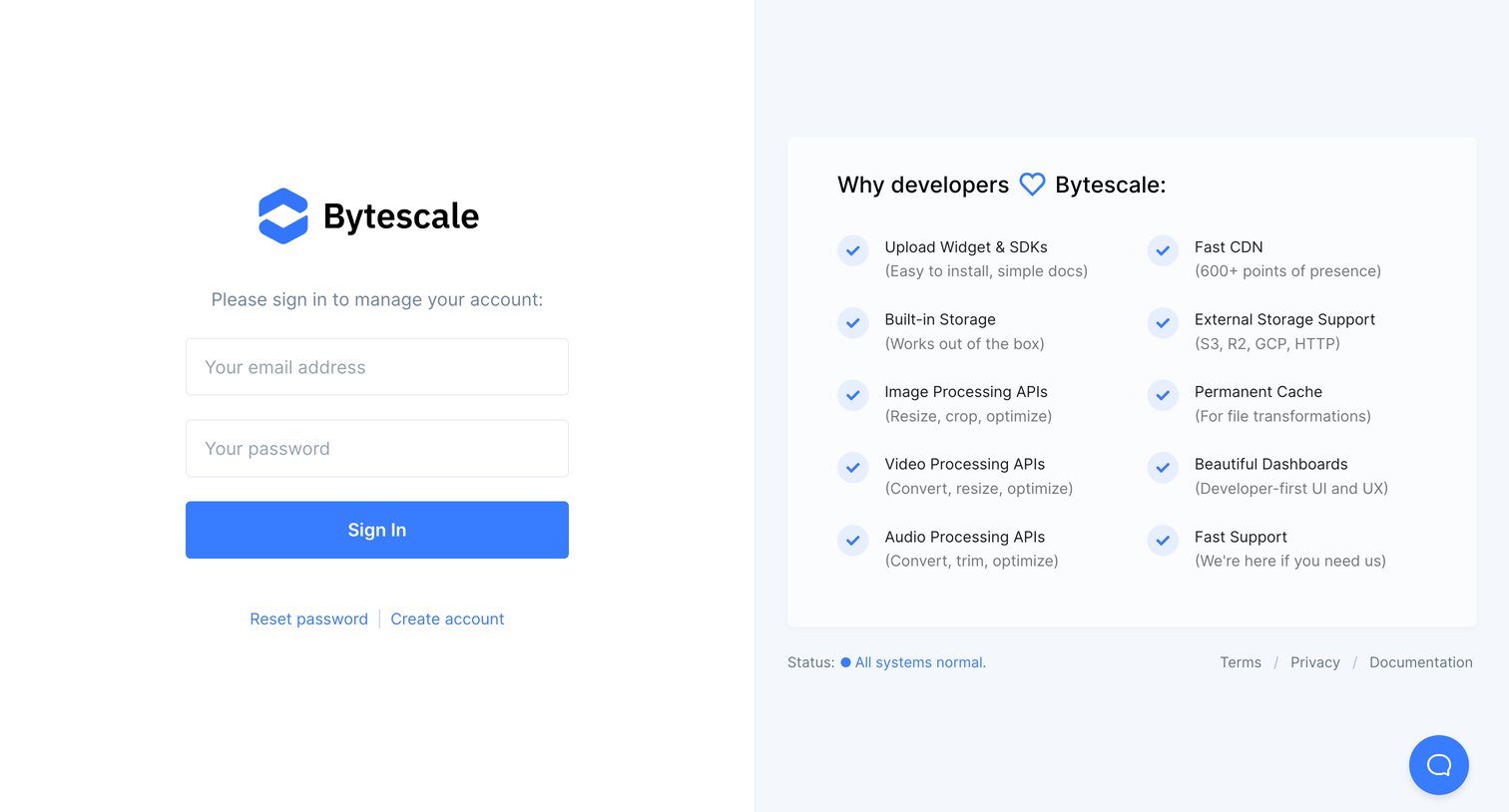Click '(600+ points of presence)' text
This screenshot has width=1509, height=812.
pos(1288,271)
